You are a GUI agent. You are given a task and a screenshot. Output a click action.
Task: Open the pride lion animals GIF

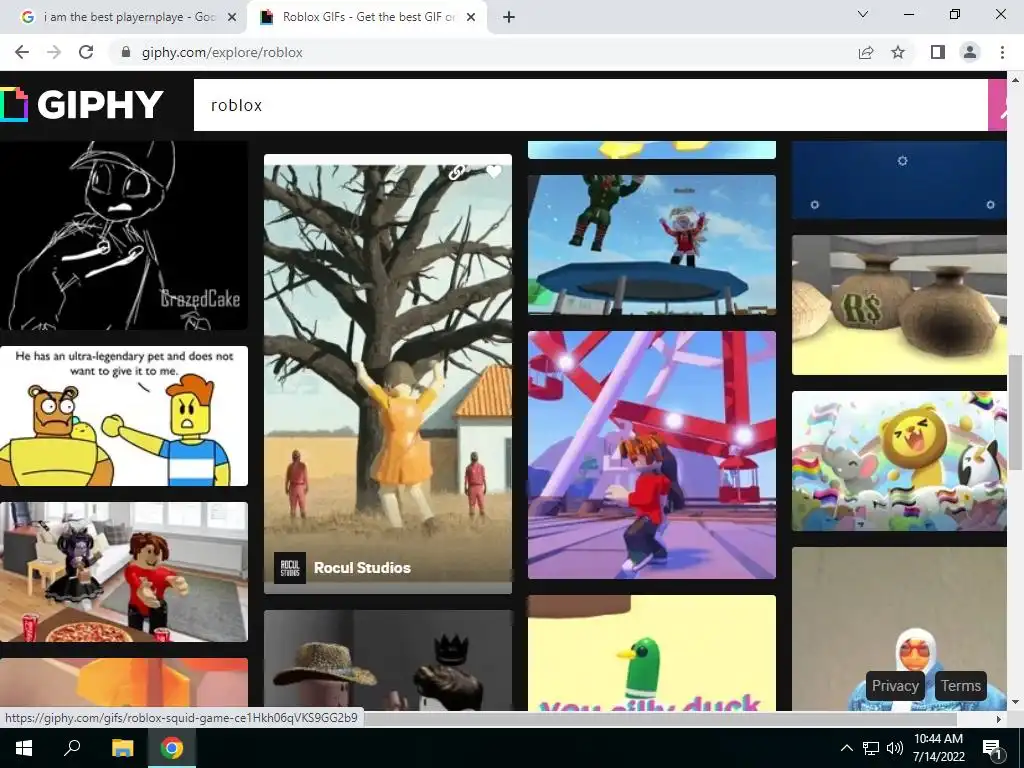899,461
